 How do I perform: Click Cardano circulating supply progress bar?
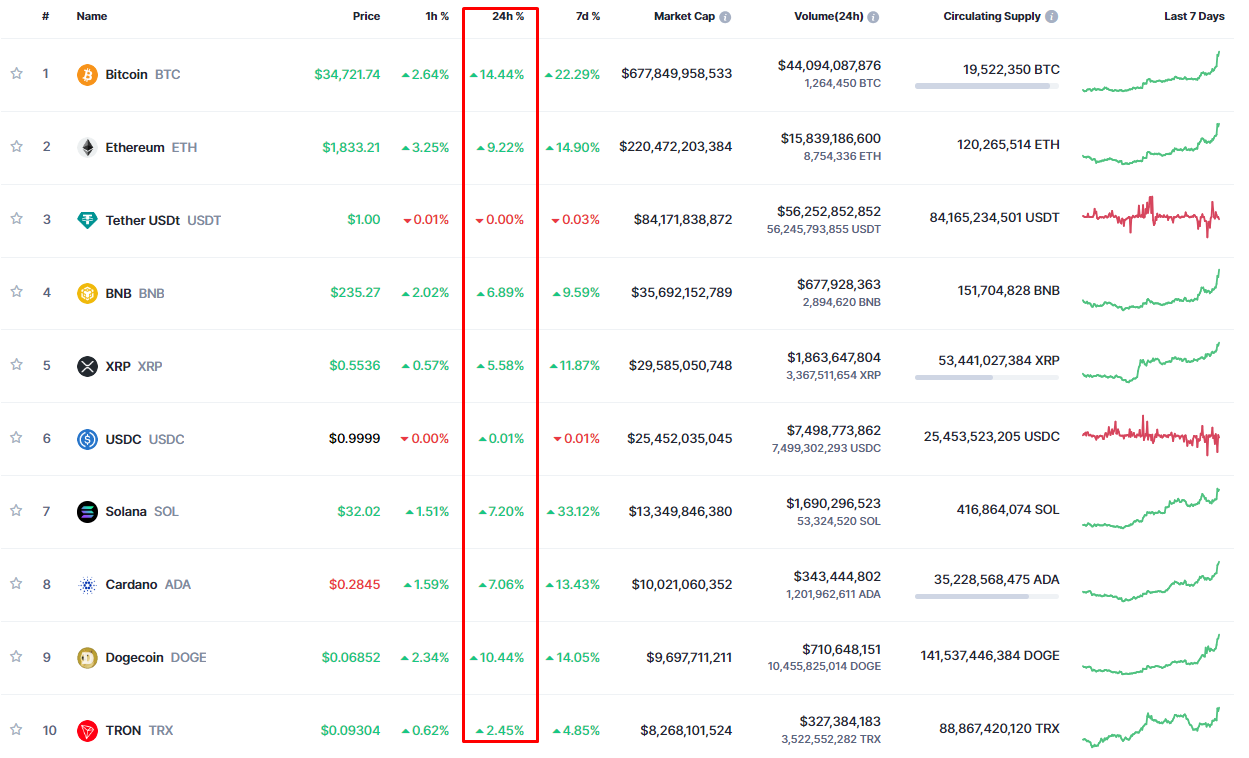987,596
